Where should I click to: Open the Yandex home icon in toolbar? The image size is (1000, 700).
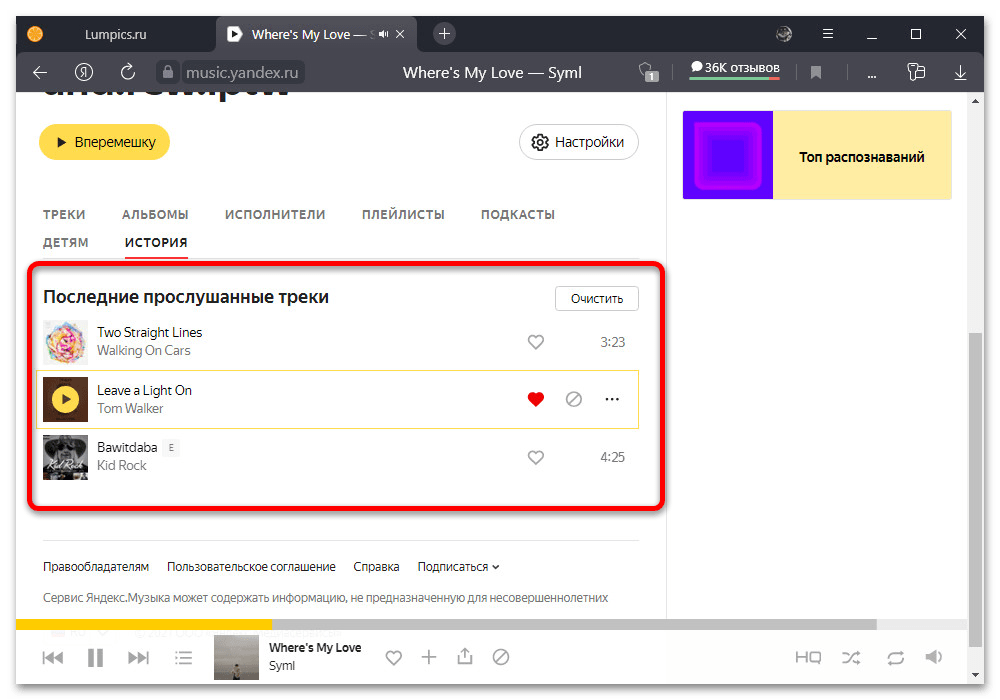(84, 73)
